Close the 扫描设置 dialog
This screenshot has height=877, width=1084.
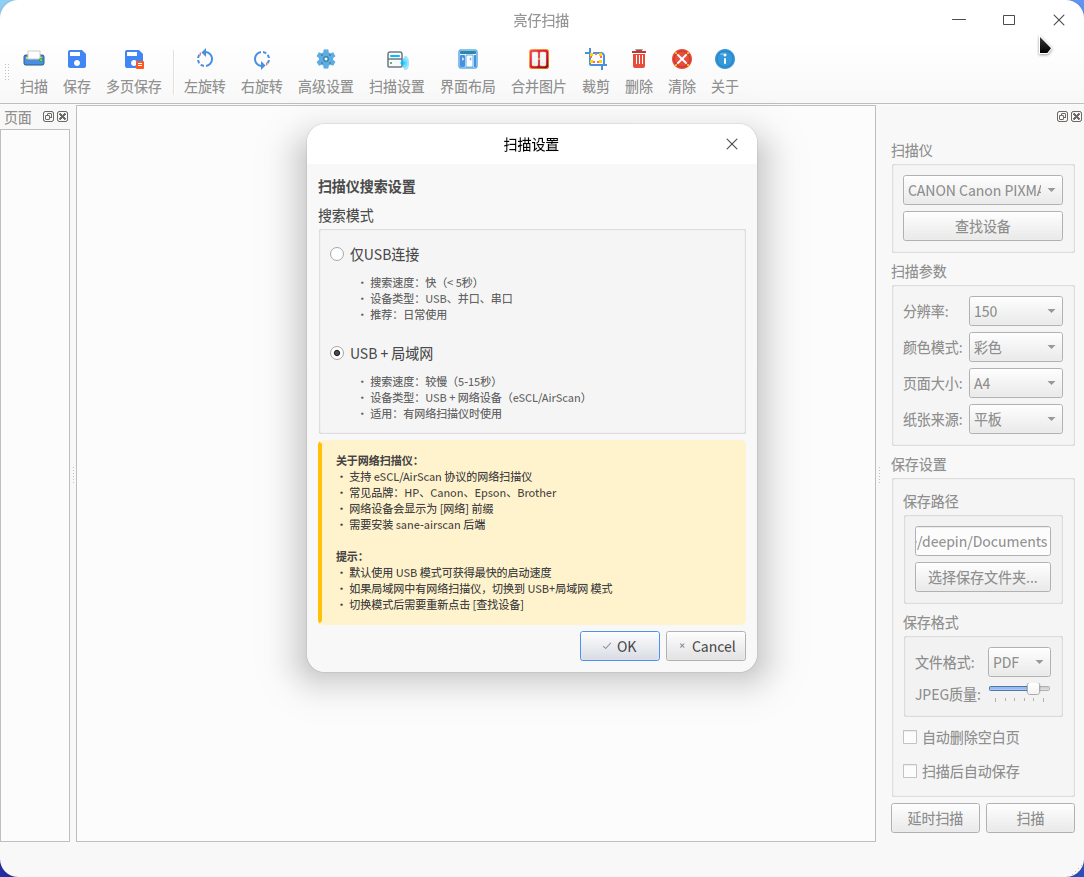pyautogui.click(x=732, y=144)
